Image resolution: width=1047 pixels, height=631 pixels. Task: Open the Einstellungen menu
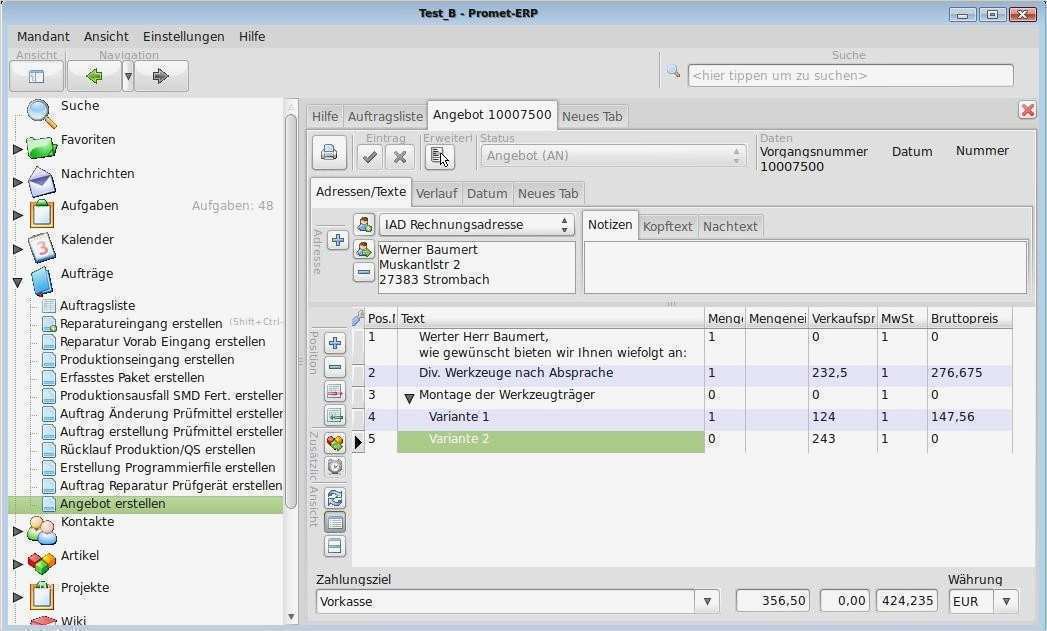coord(183,36)
